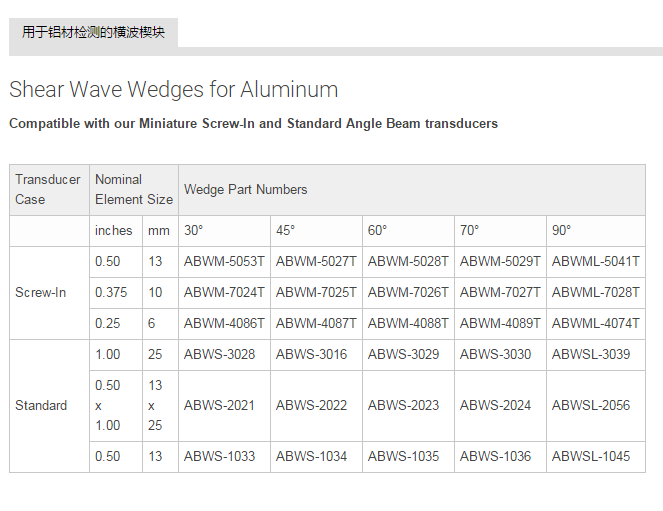Viewport: 663px width, 511px height.
Task: Click the 70° angle column header
Action: coord(470,231)
